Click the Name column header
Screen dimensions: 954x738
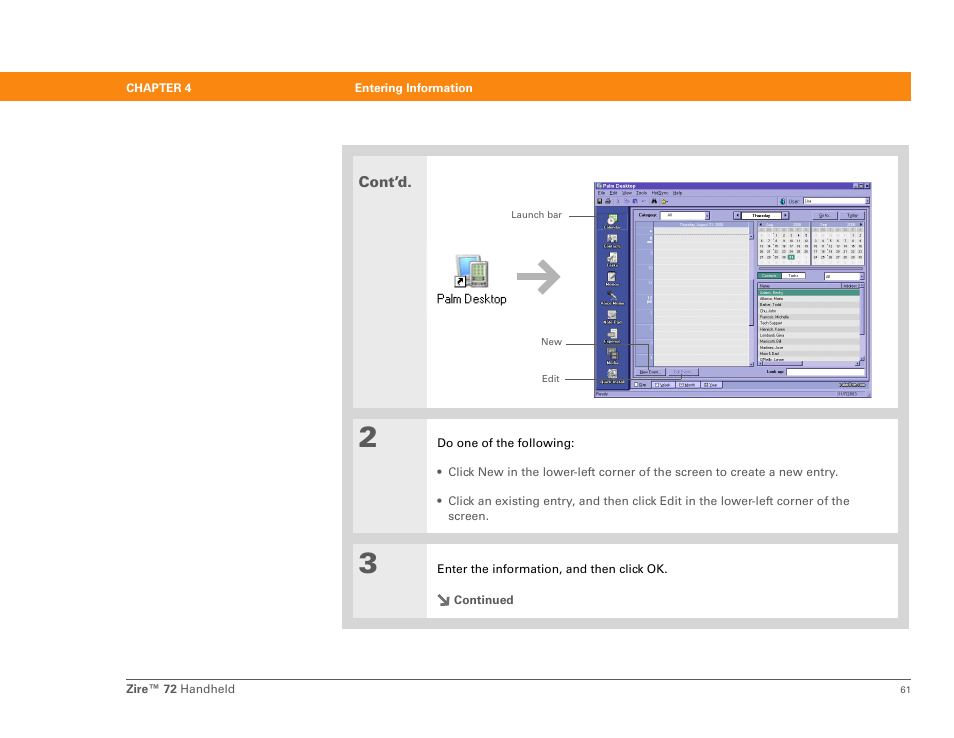[799, 285]
